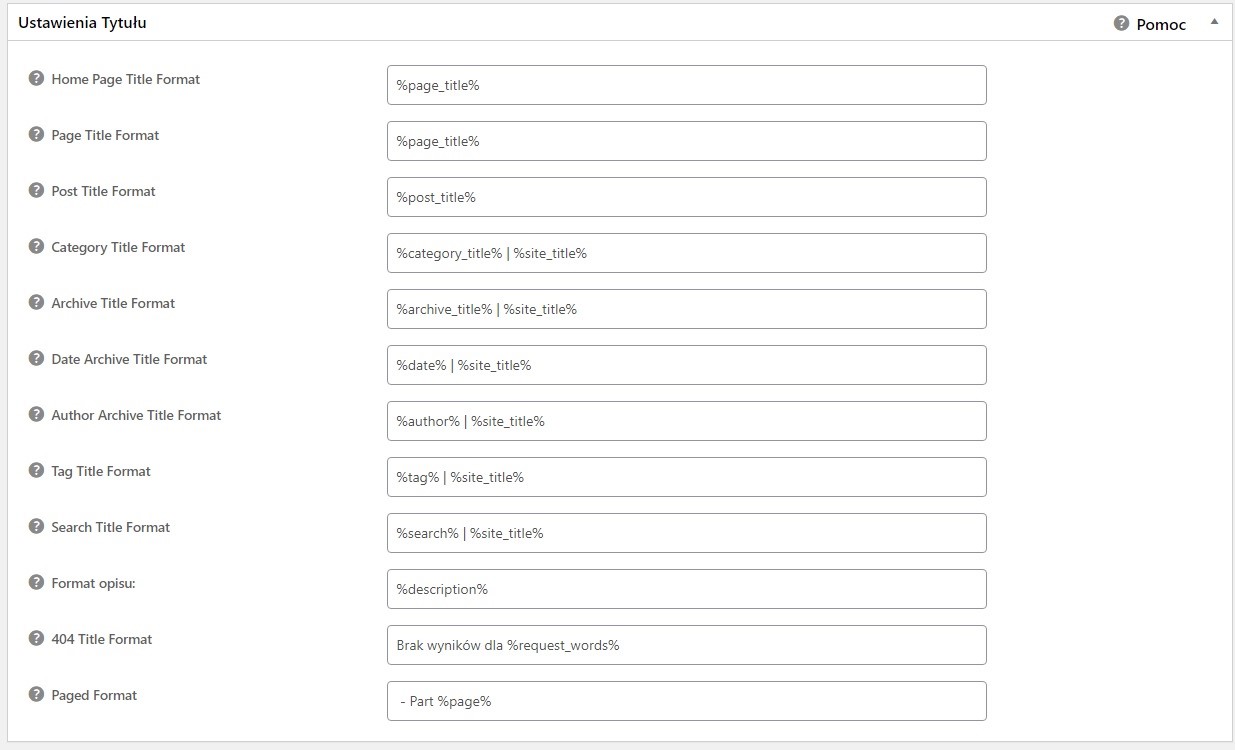Open the Pomoc help link
Screen dimensions: 1235x750
click(x=1160, y=24)
